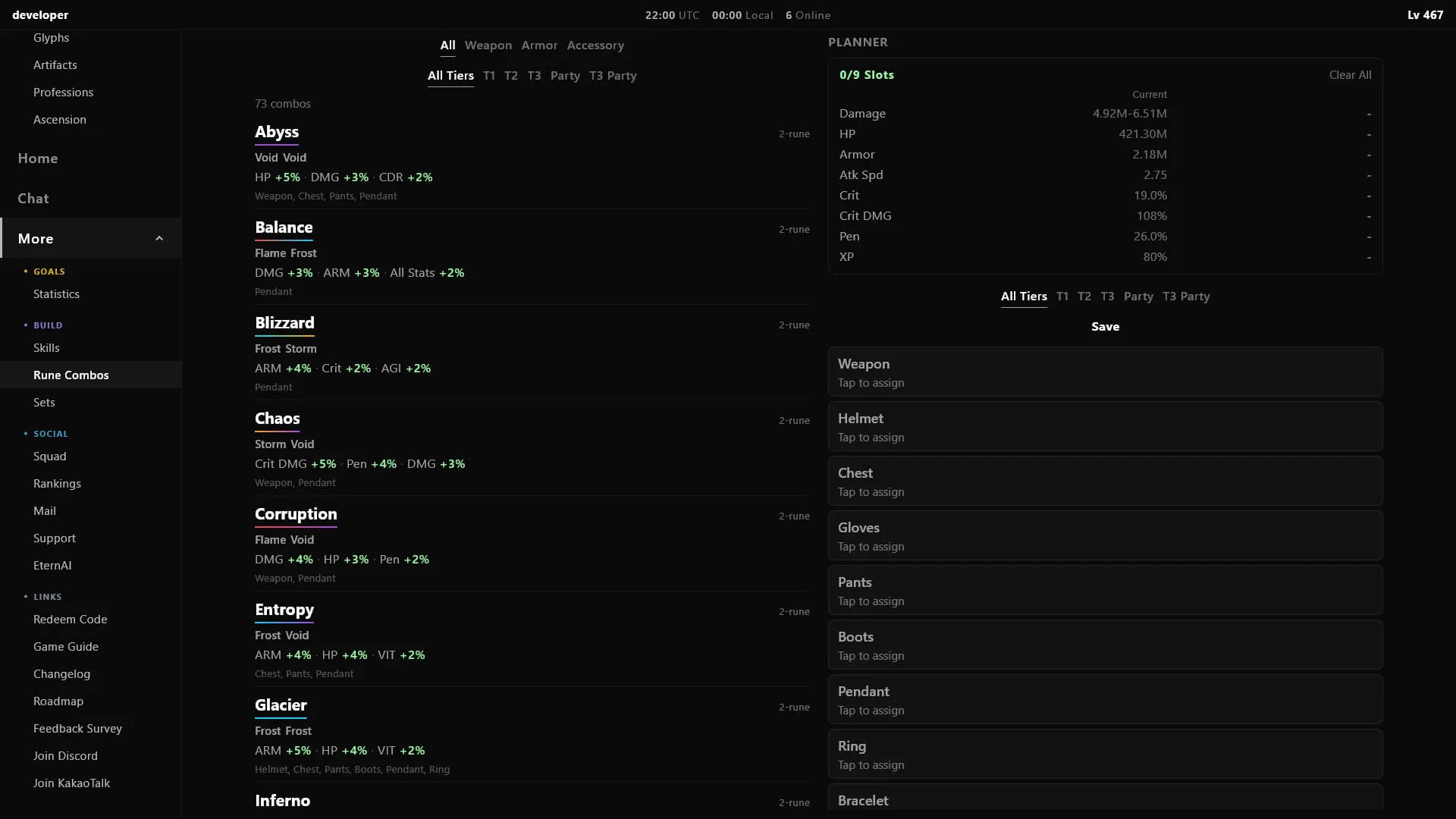Select planner Party tab

[x=1138, y=297]
